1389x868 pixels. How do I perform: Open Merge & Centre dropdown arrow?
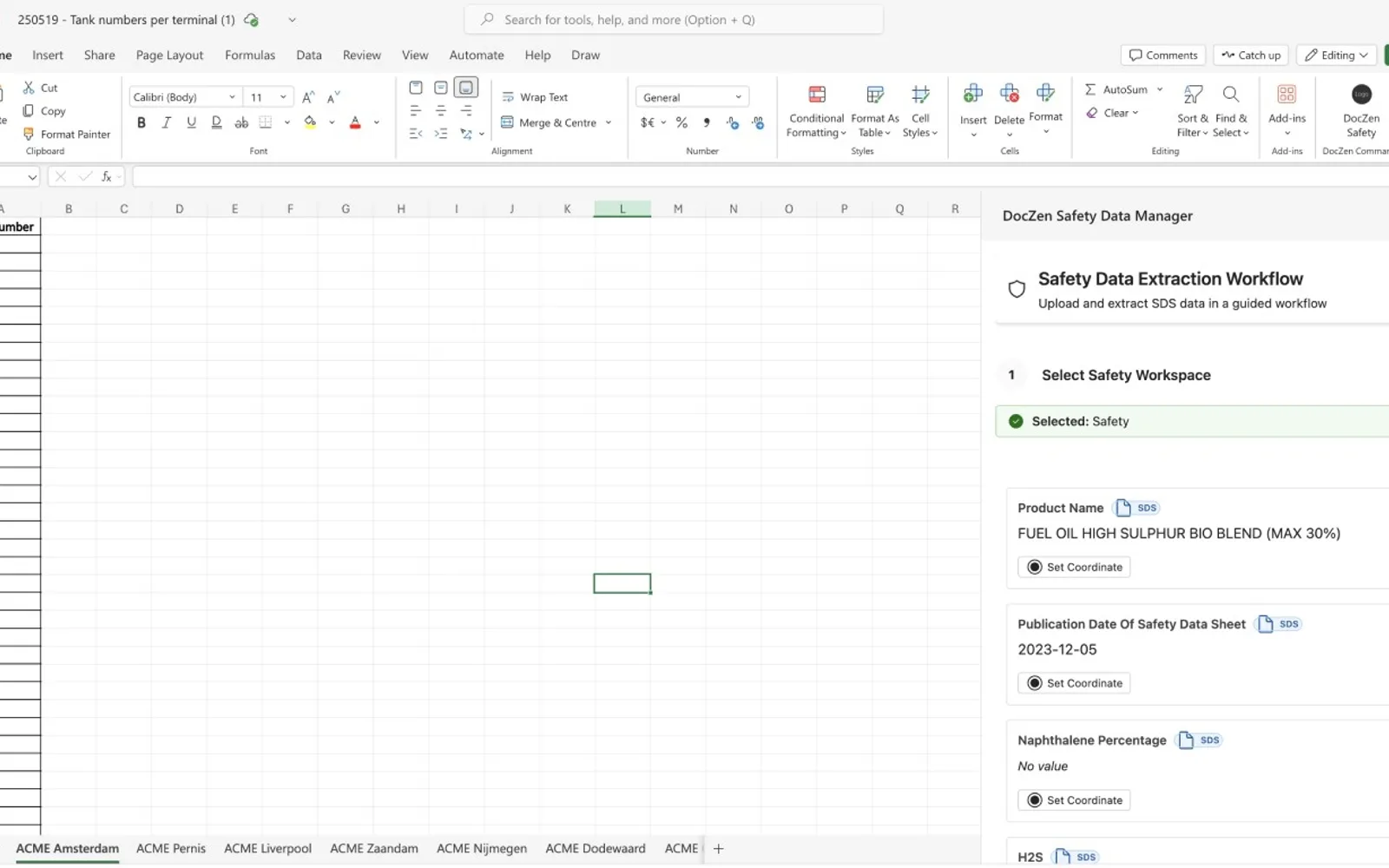(609, 122)
